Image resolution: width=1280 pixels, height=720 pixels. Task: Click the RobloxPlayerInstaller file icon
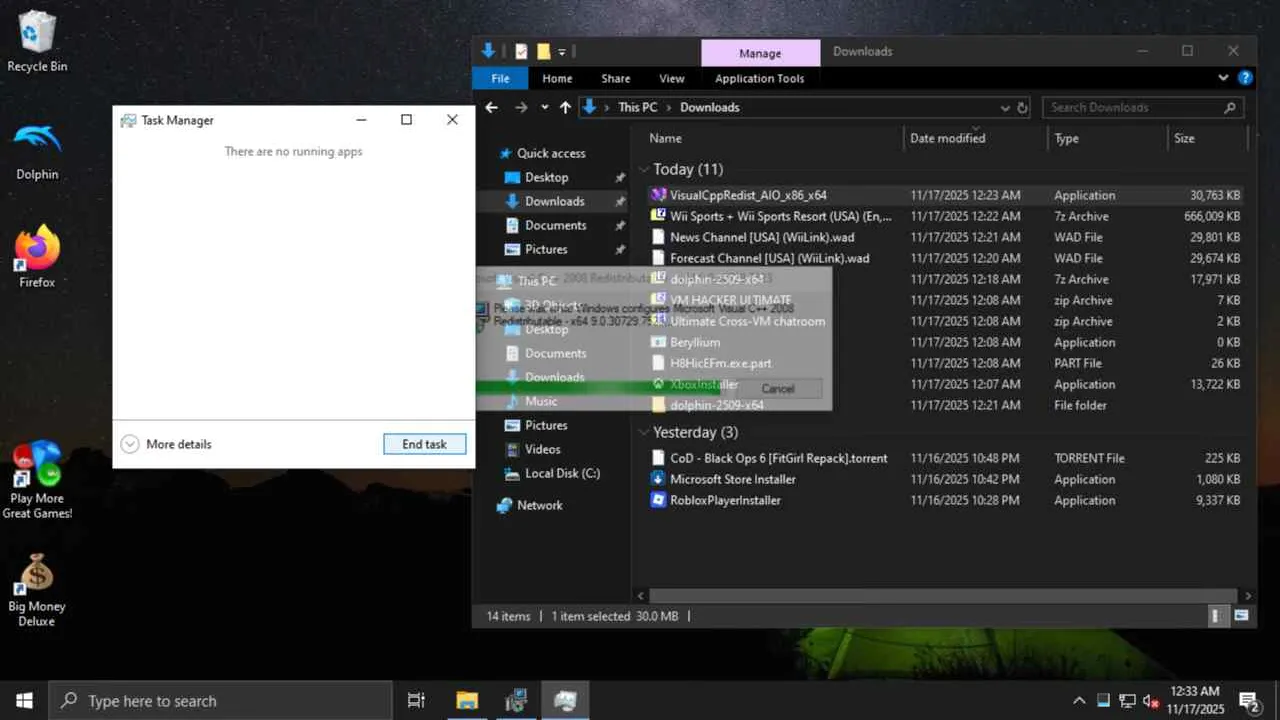(x=658, y=500)
